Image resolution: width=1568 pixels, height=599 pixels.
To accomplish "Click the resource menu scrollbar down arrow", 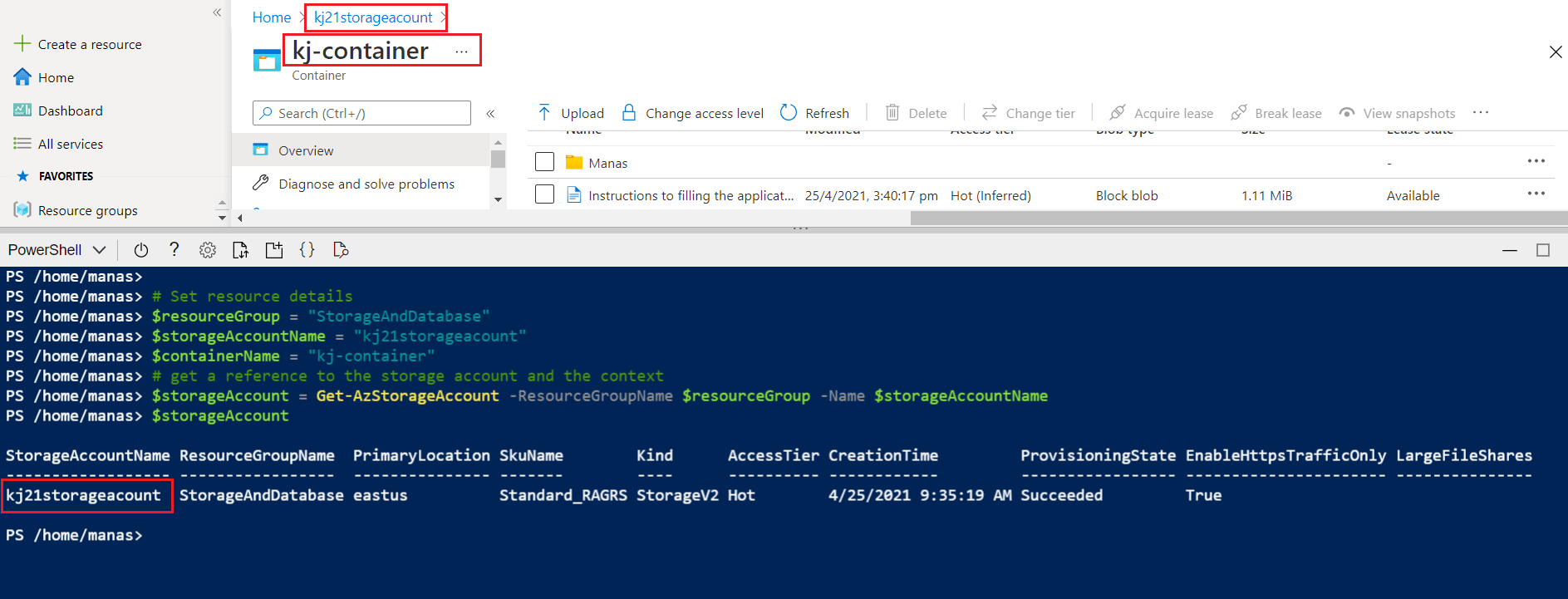I will 498,199.
